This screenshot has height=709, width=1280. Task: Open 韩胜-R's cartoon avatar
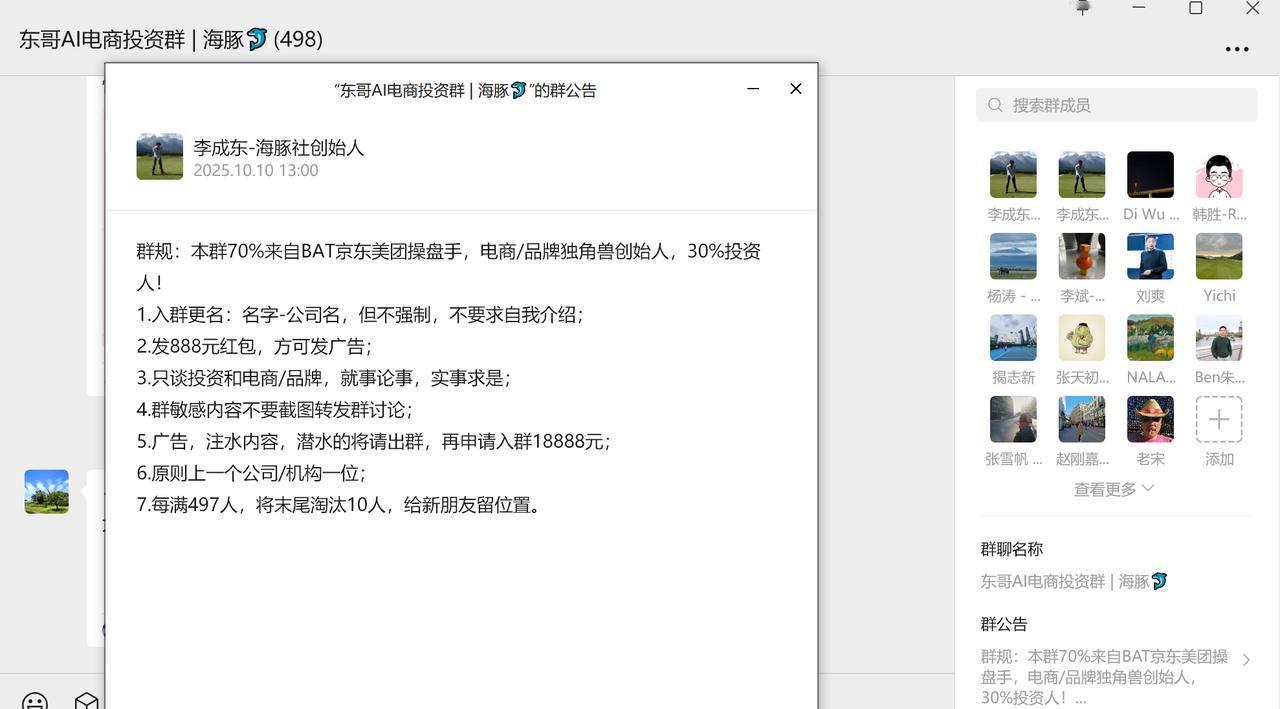[x=1218, y=173]
